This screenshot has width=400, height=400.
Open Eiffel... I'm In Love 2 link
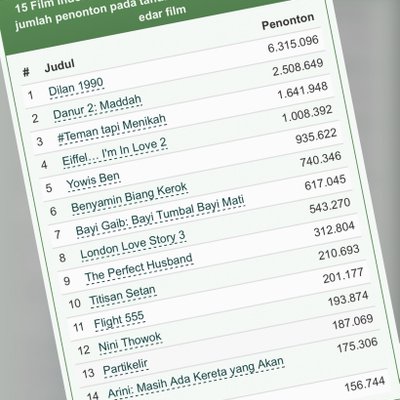115,153
